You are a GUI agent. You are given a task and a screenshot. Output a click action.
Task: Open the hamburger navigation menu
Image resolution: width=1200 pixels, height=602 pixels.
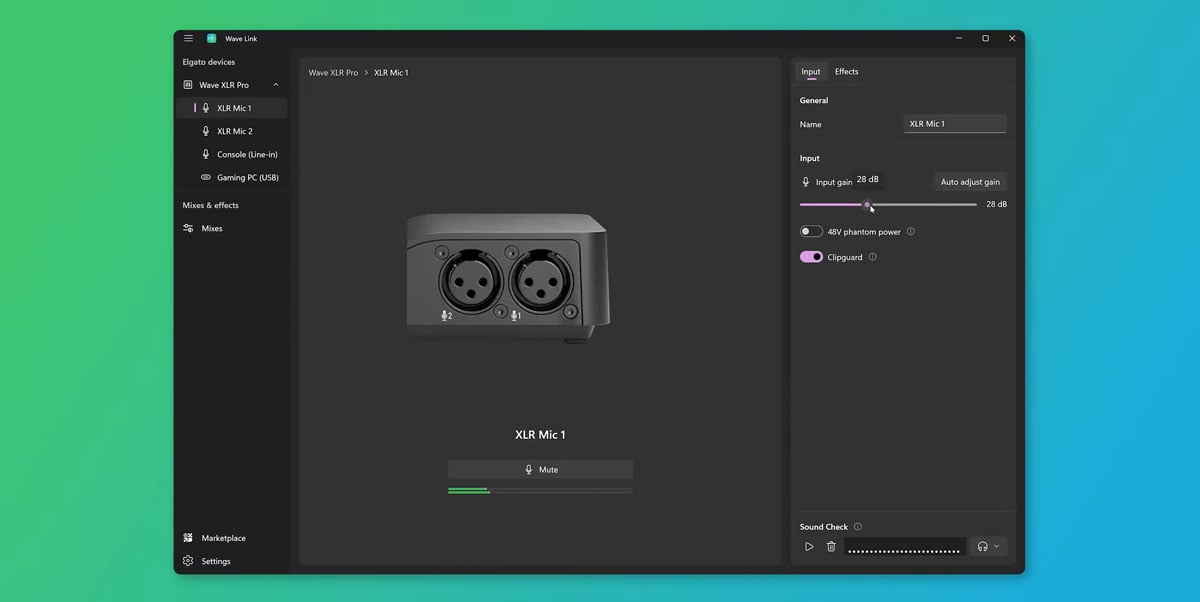[188, 38]
